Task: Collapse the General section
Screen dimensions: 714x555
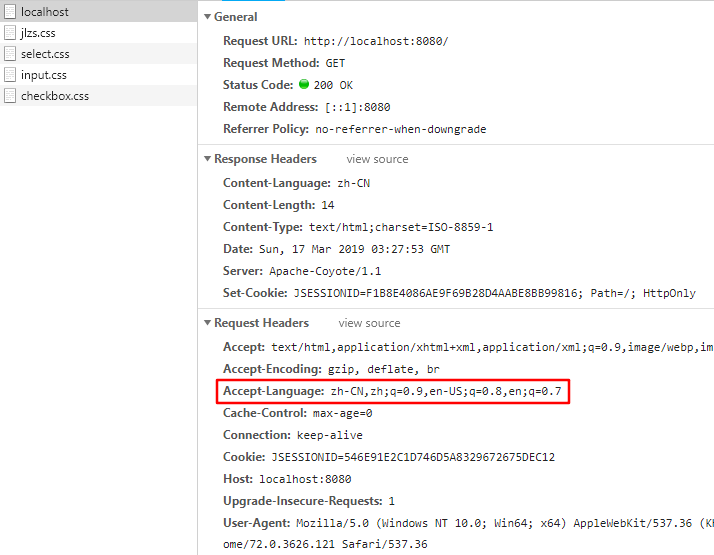Action: click(207, 17)
